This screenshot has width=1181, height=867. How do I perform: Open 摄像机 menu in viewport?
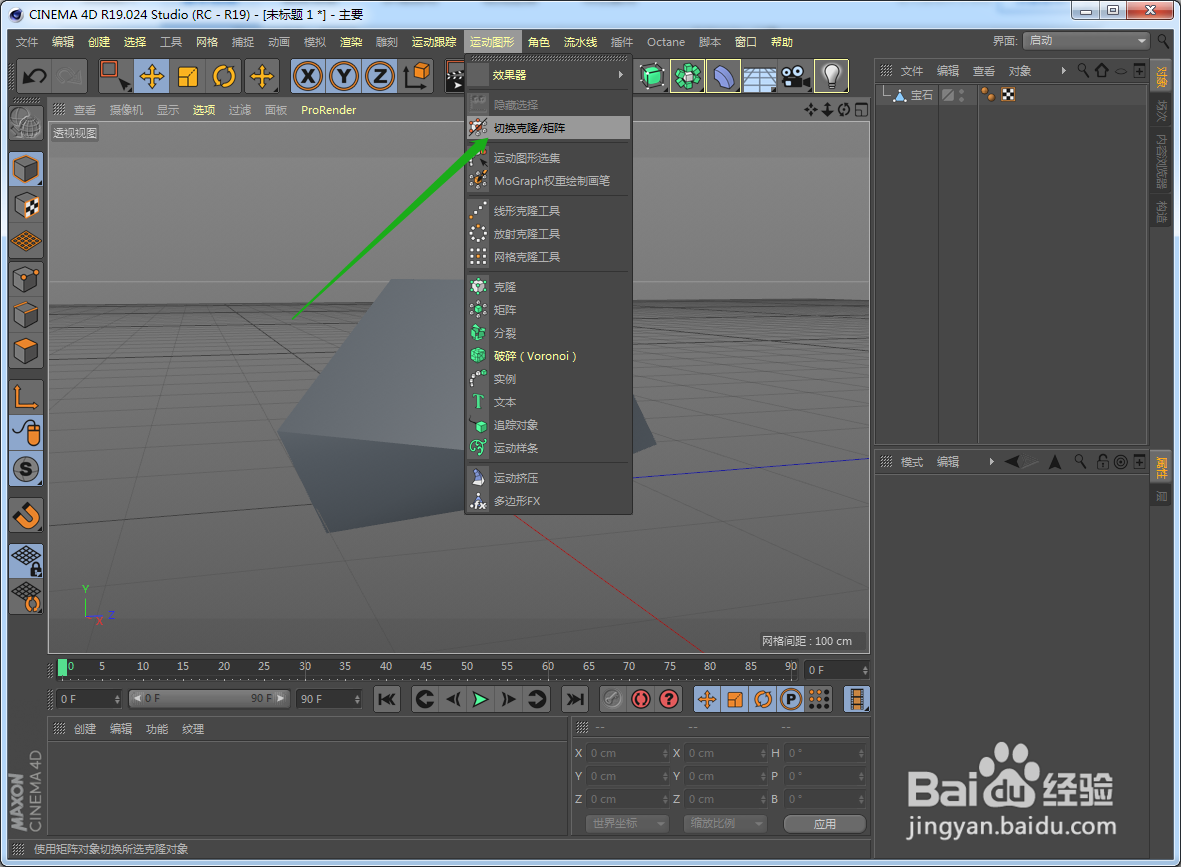(x=126, y=110)
